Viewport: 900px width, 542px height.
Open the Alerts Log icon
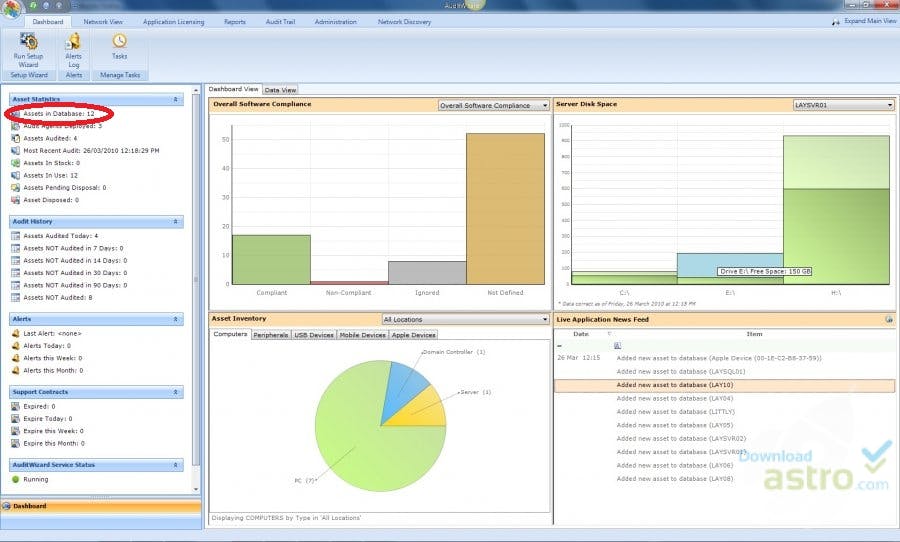point(73,41)
